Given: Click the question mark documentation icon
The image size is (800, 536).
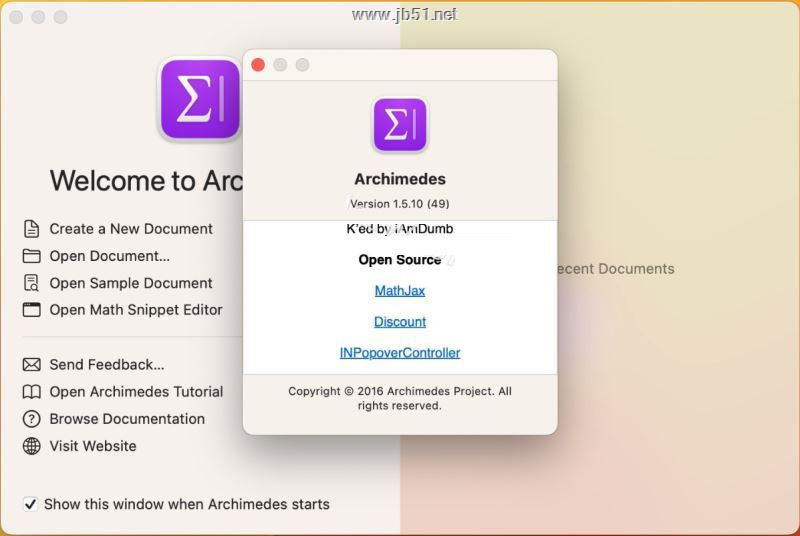Looking at the screenshot, I should tap(31, 419).
